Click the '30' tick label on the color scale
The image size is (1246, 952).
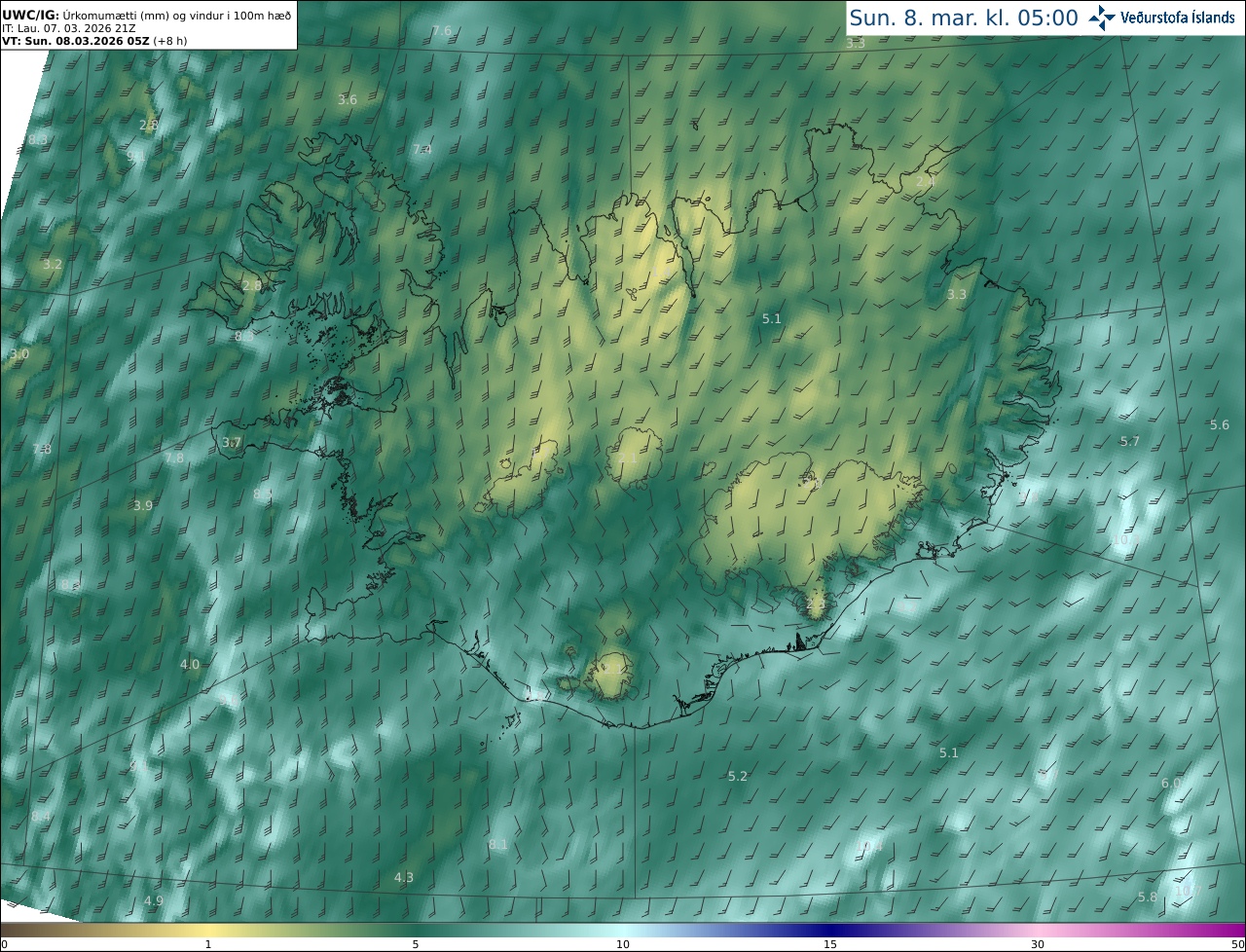coord(1038,944)
